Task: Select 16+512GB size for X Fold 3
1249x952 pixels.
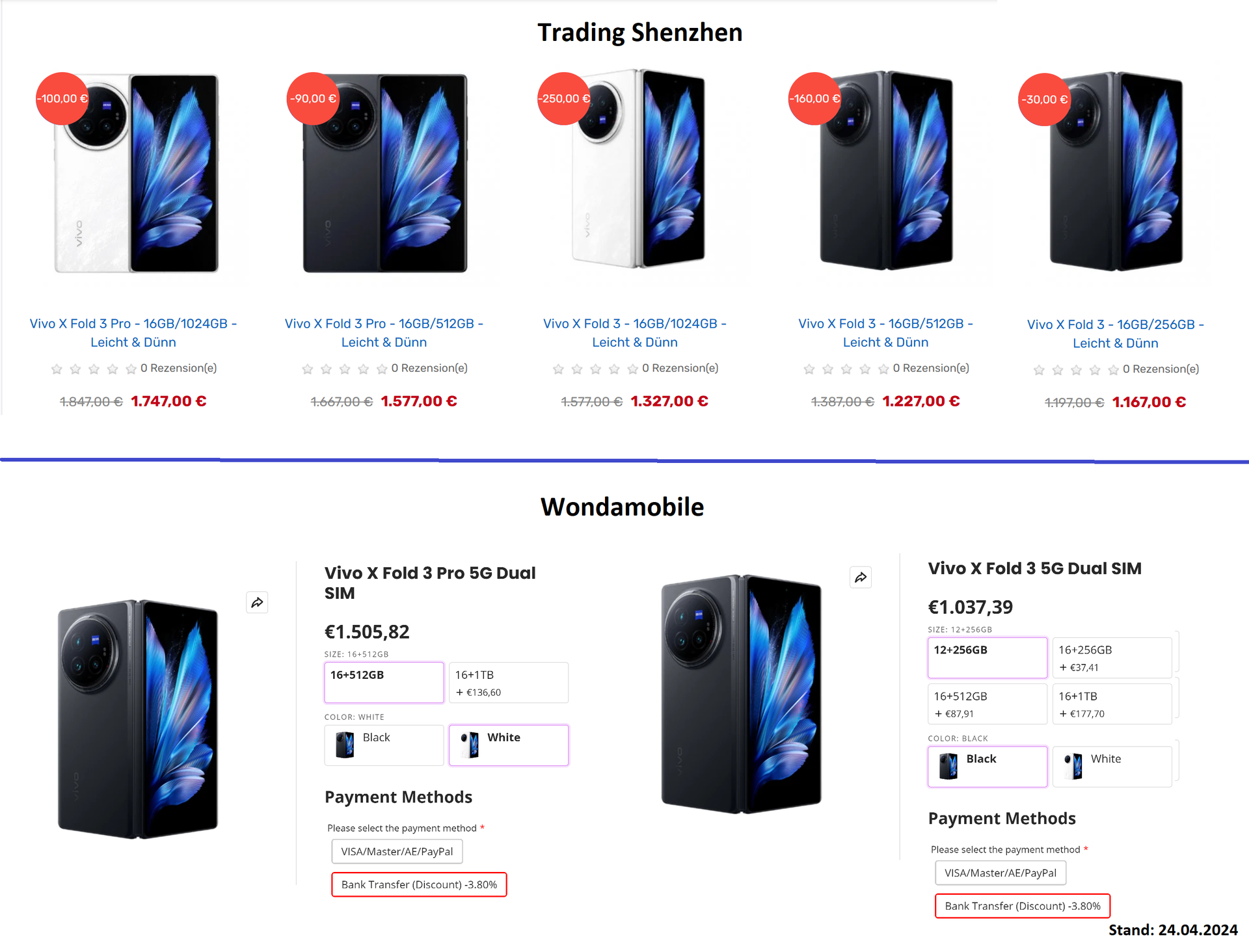Action: pos(987,704)
